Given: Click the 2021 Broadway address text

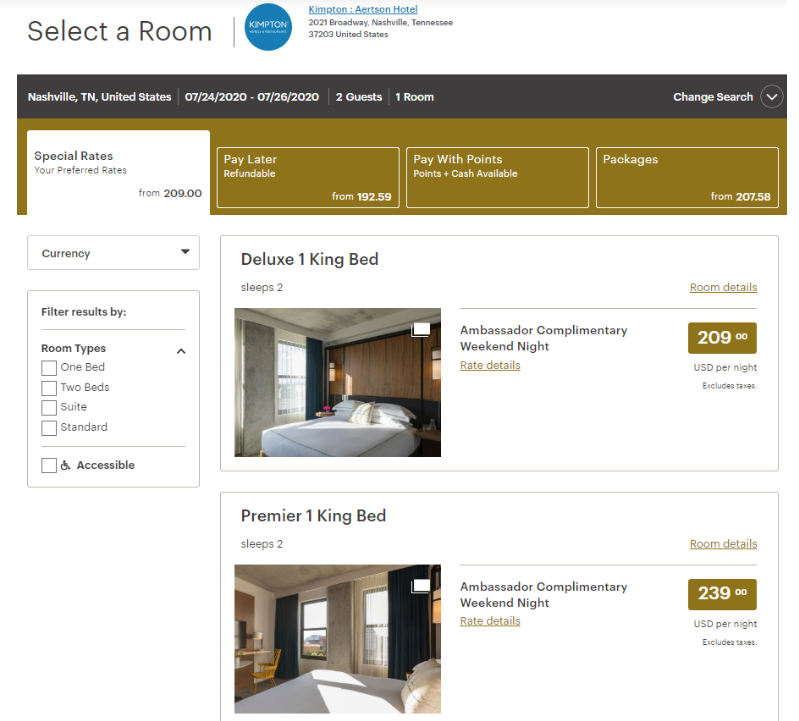Looking at the screenshot, I should coord(380,28).
